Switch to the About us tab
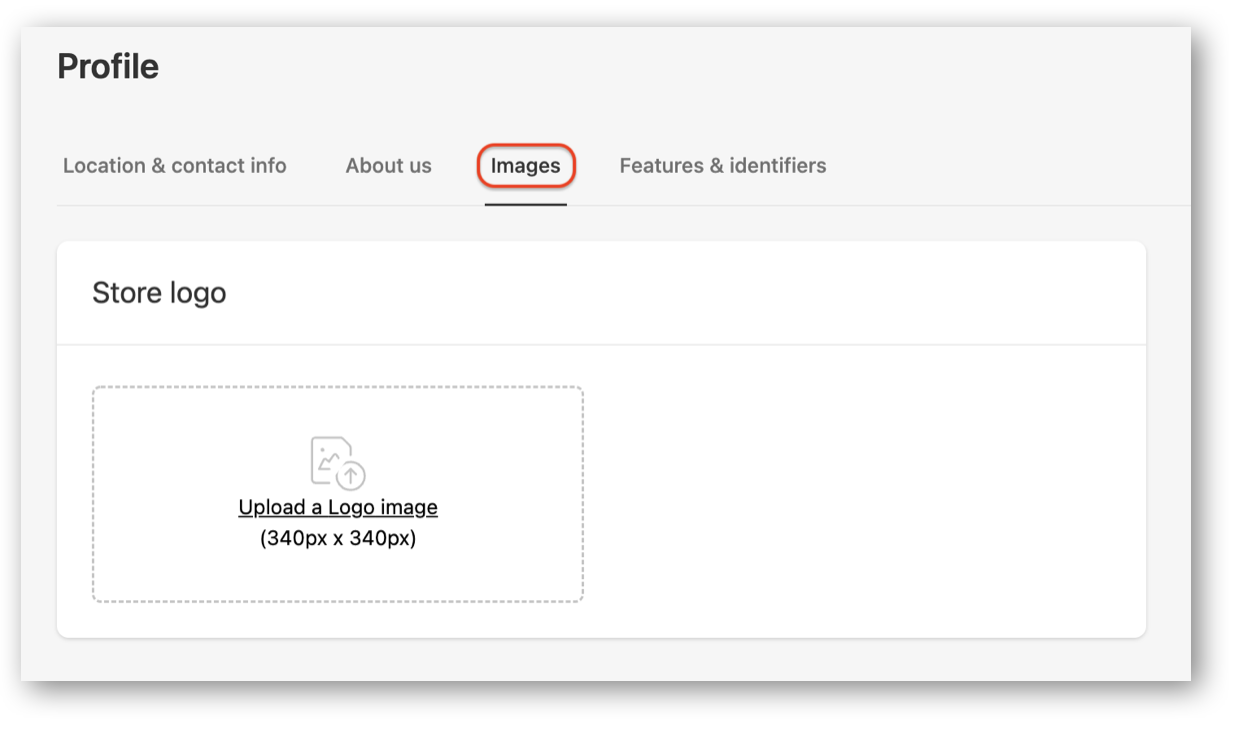 pos(389,166)
